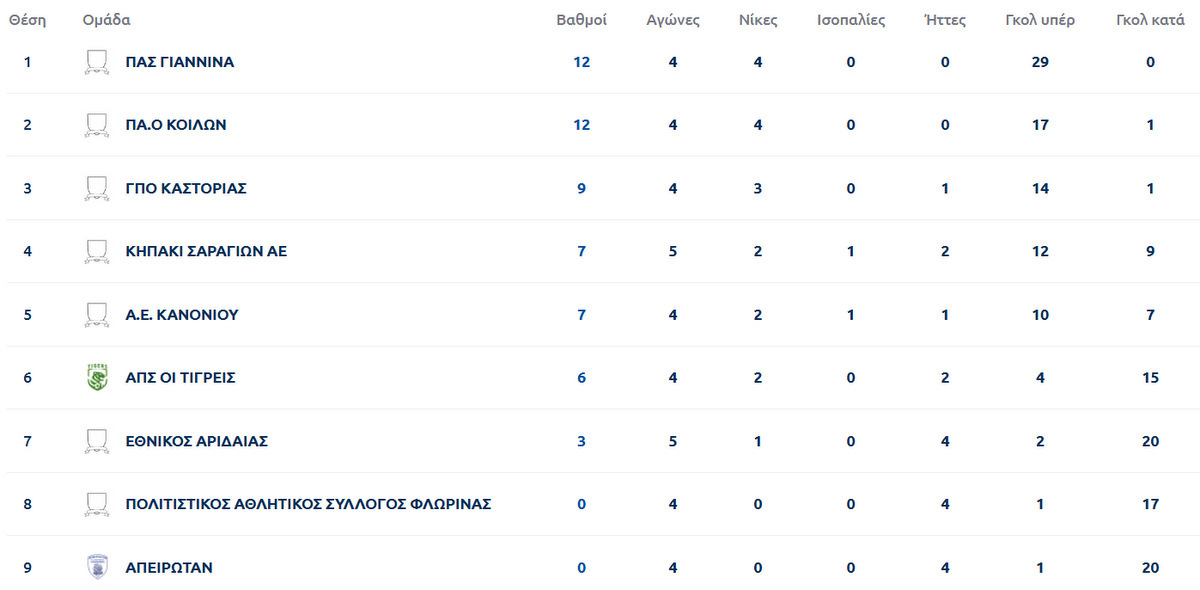Click ΓΠΟ ΚΑΣΤΟΡΙΑΣ goals-for value 14
This screenshot has width=1200, height=590.
point(1040,188)
